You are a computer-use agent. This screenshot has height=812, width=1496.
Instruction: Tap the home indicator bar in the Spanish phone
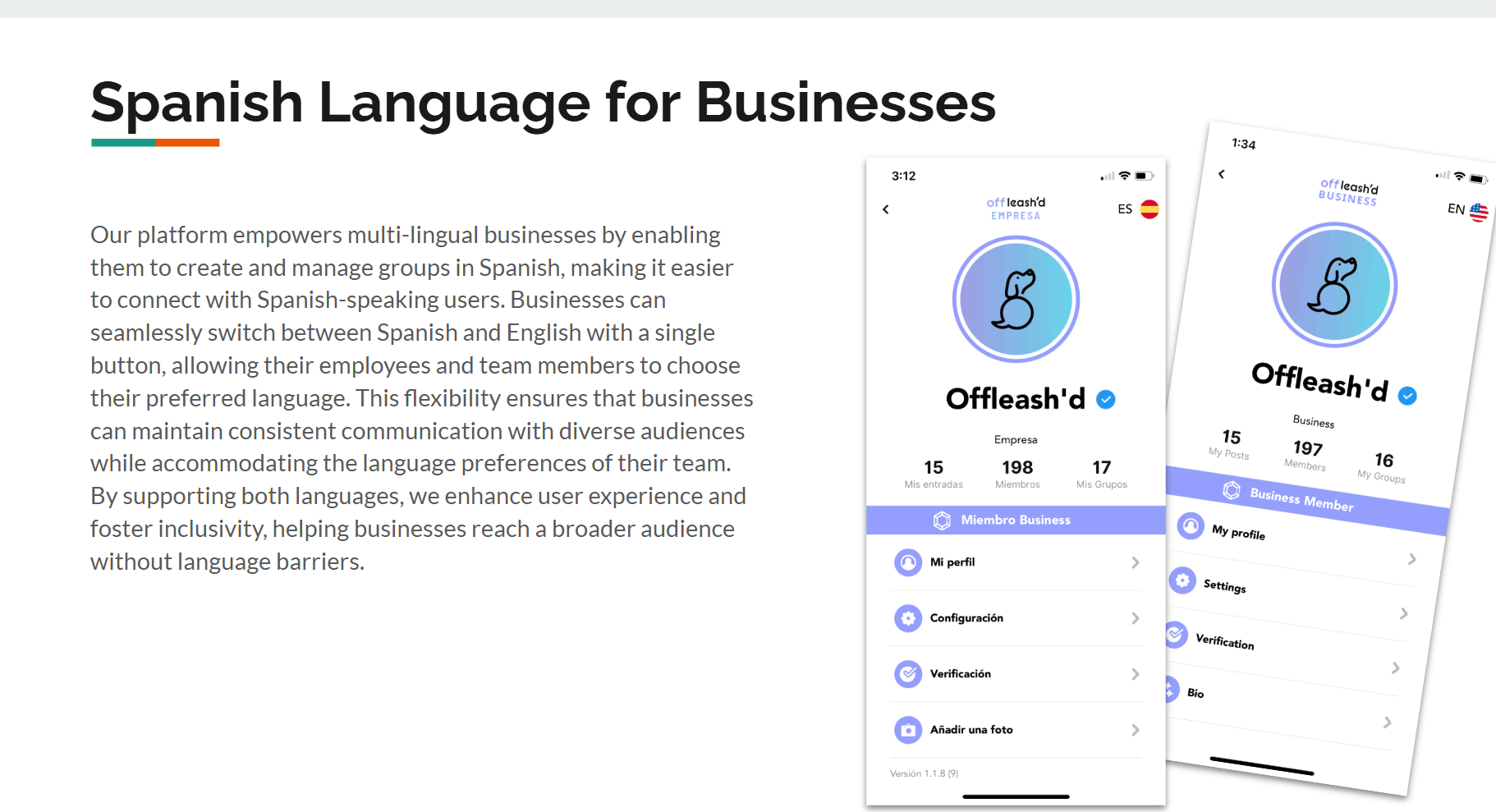(1016, 796)
